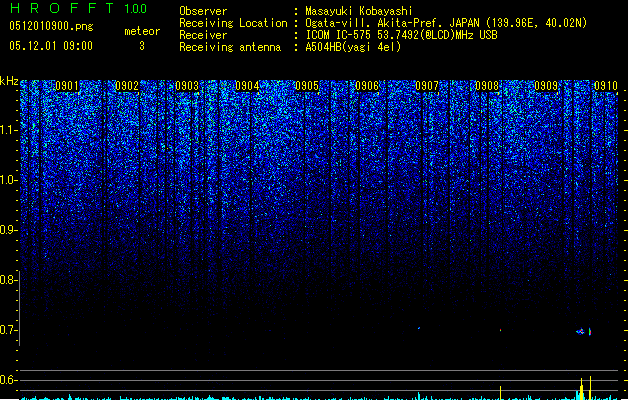Click the ICOM IC-575 receiver text

402,35
